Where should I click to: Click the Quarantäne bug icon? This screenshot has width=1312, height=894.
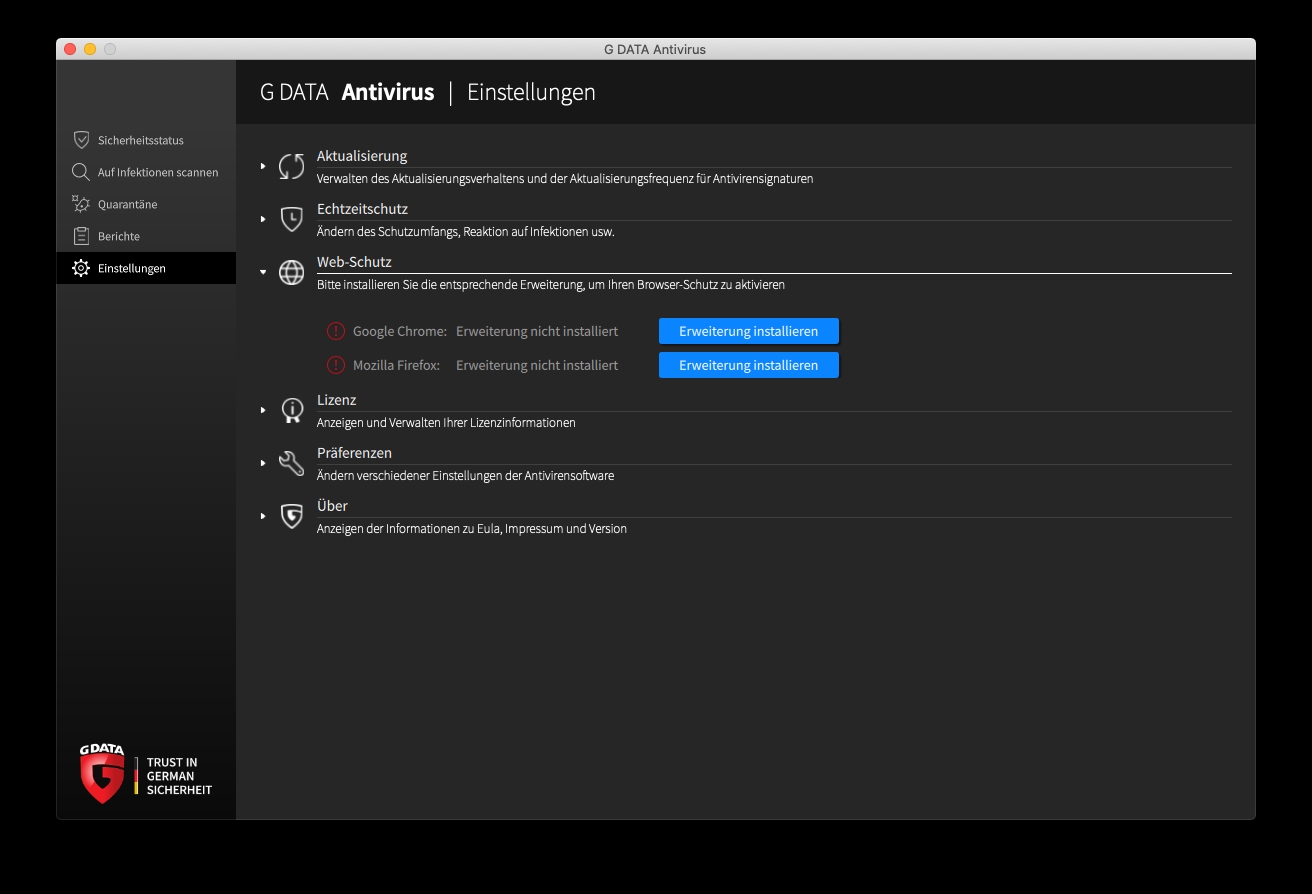(x=81, y=204)
